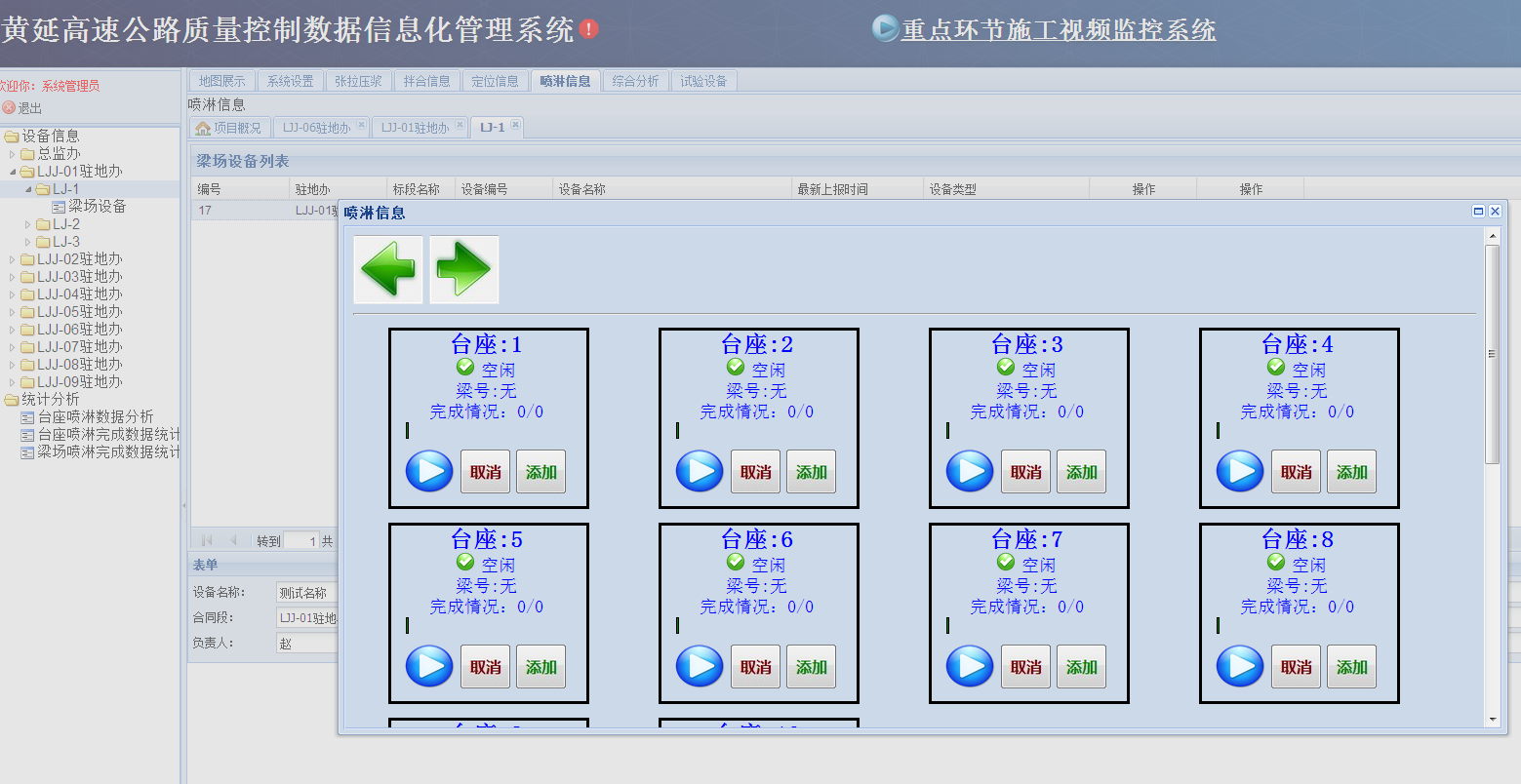Click the green right arrow (next) icon
This screenshot has height=784, width=1521.
click(464, 269)
